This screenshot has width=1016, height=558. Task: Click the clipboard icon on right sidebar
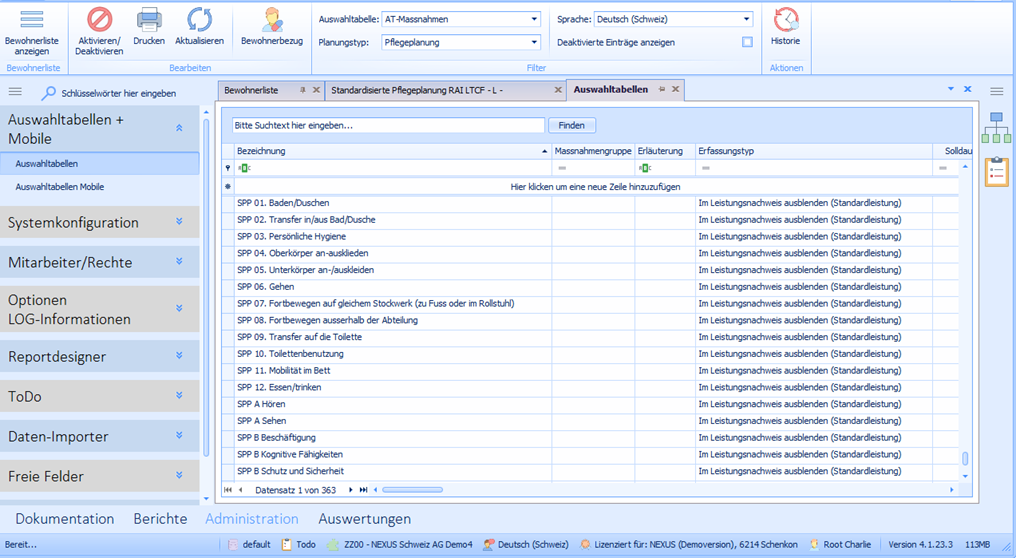tap(996, 171)
